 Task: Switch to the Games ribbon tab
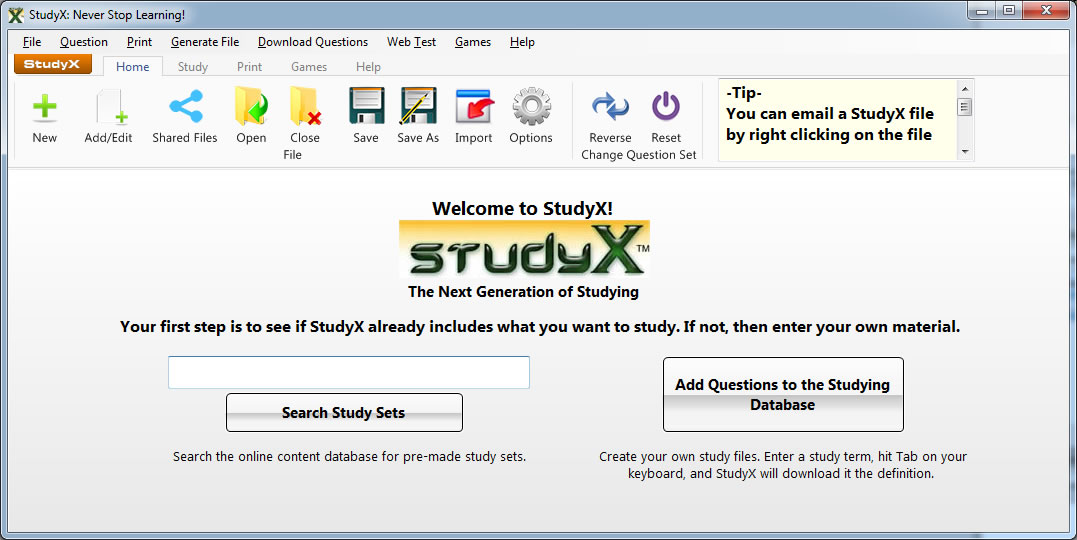click(309, 67)
